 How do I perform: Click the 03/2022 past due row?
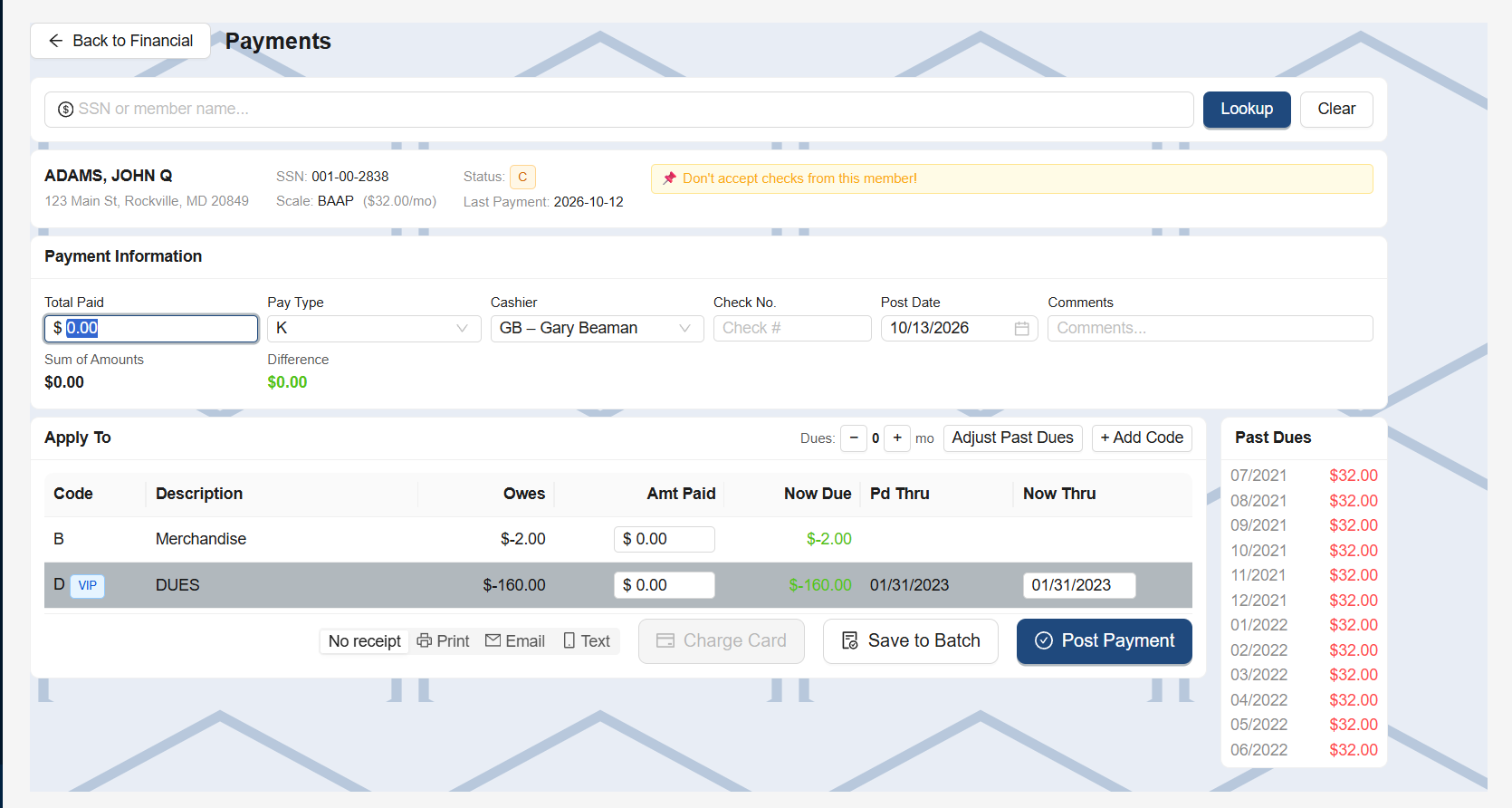tap(1304, 676)
